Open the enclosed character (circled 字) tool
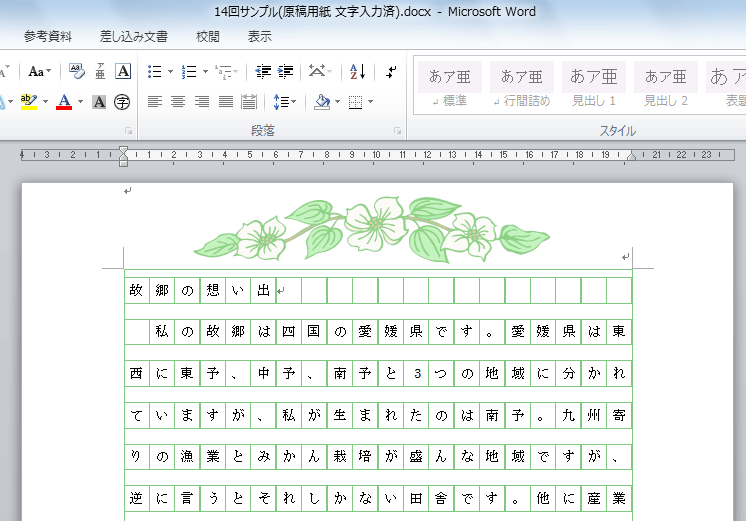This screenshot has width=746, height=521. pyautogui.click(x=122, y=102)
